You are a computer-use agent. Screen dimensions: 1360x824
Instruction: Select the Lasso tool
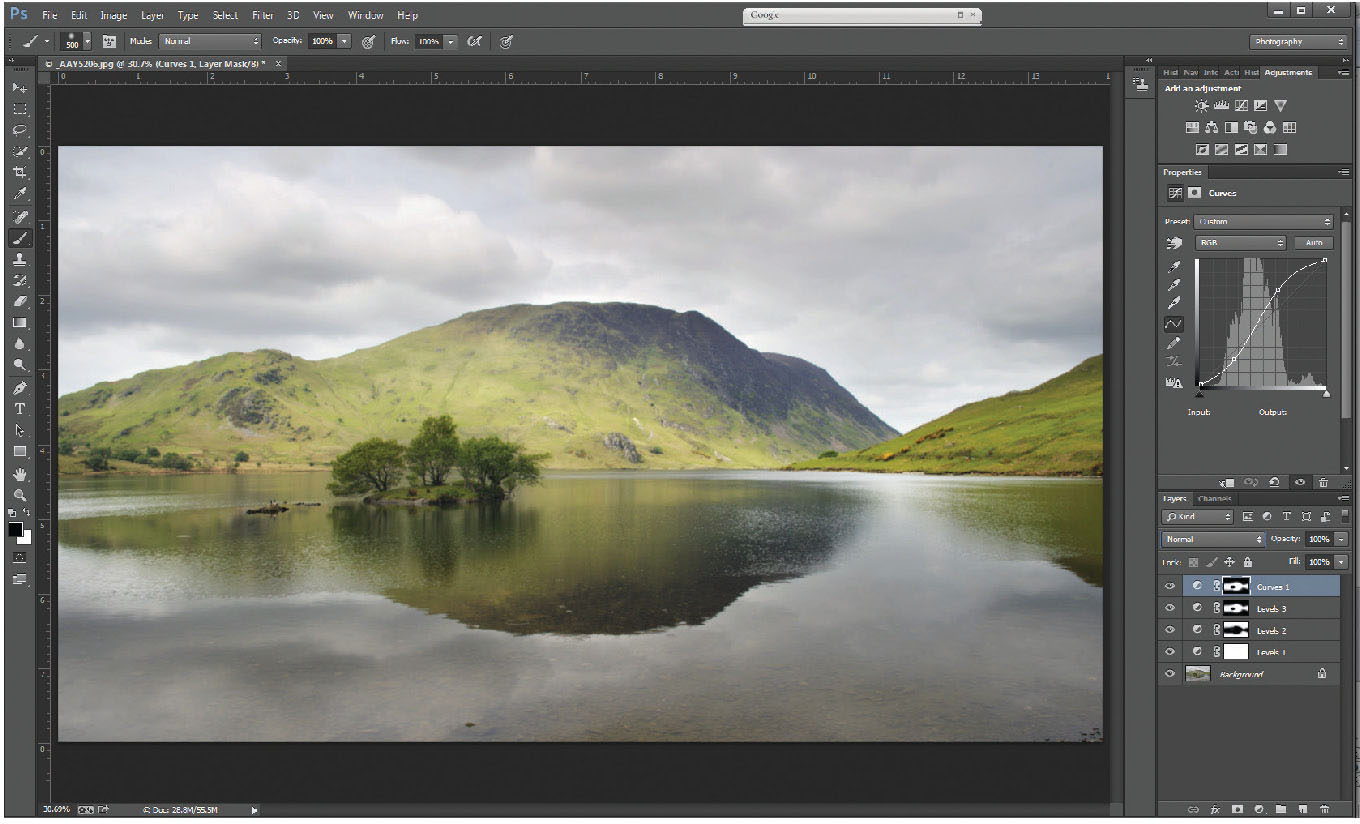(x=20, y=130)
